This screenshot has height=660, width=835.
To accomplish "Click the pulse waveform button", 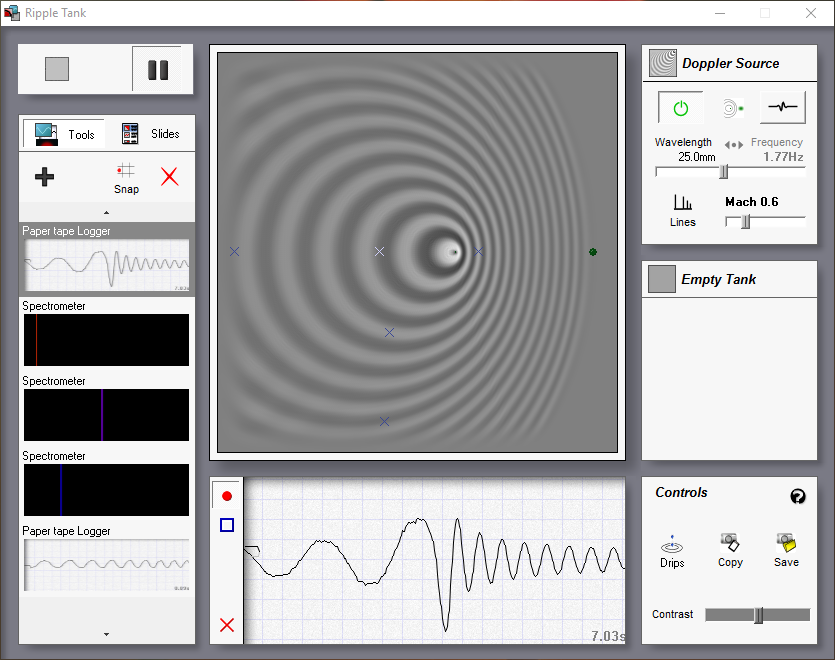I will pos(782,107).
